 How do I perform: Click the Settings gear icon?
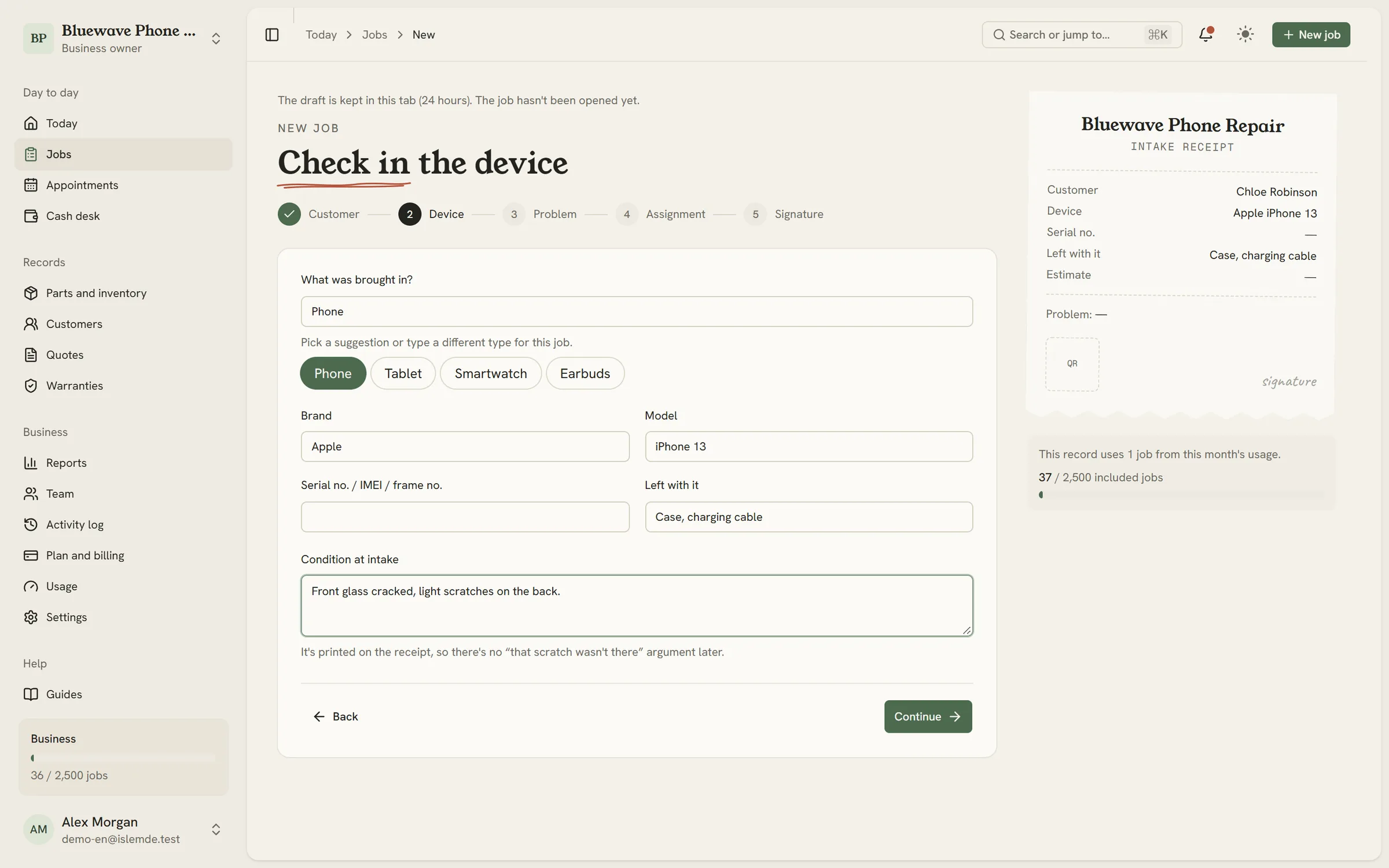31,617
